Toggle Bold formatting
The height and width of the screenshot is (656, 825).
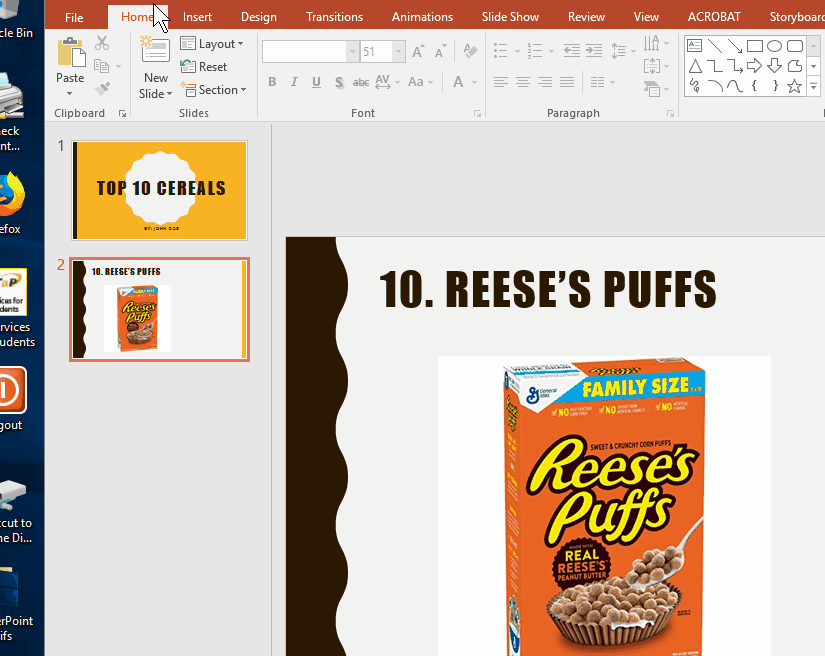coord(272,82)
